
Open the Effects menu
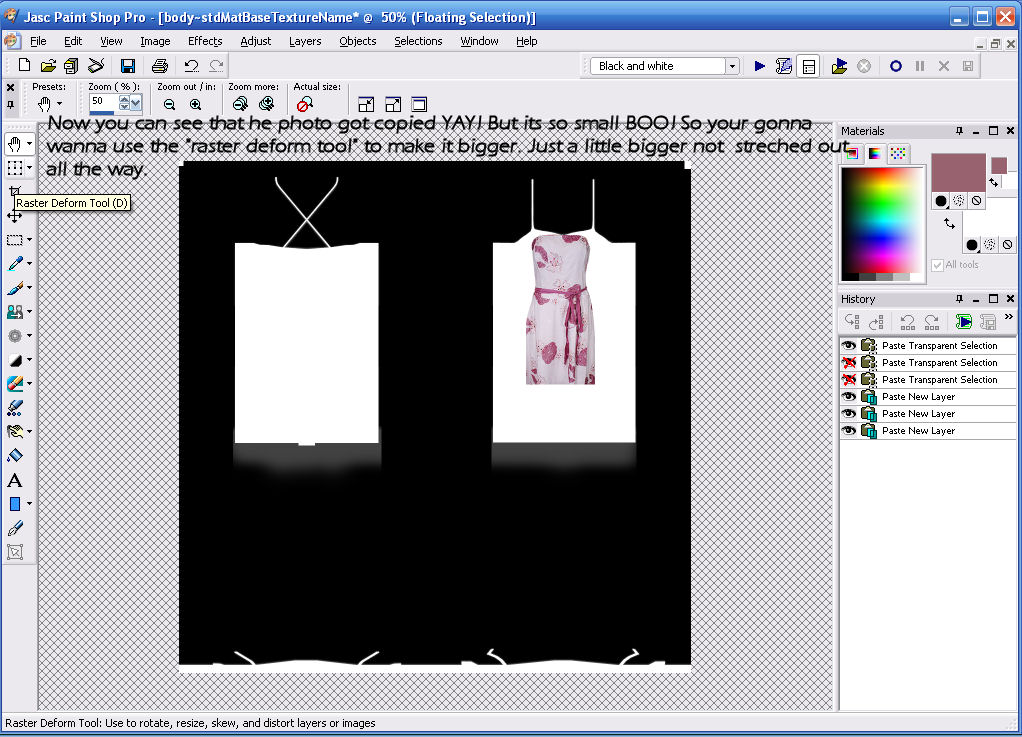pos(205,41)
